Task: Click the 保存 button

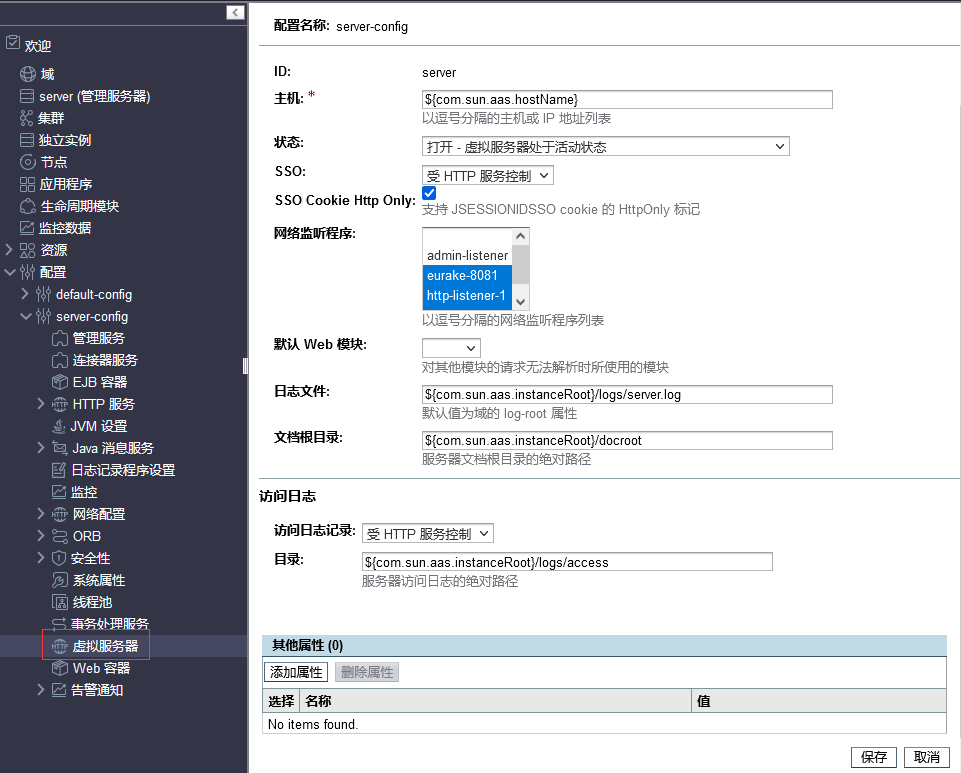Action: pos(873,757)
